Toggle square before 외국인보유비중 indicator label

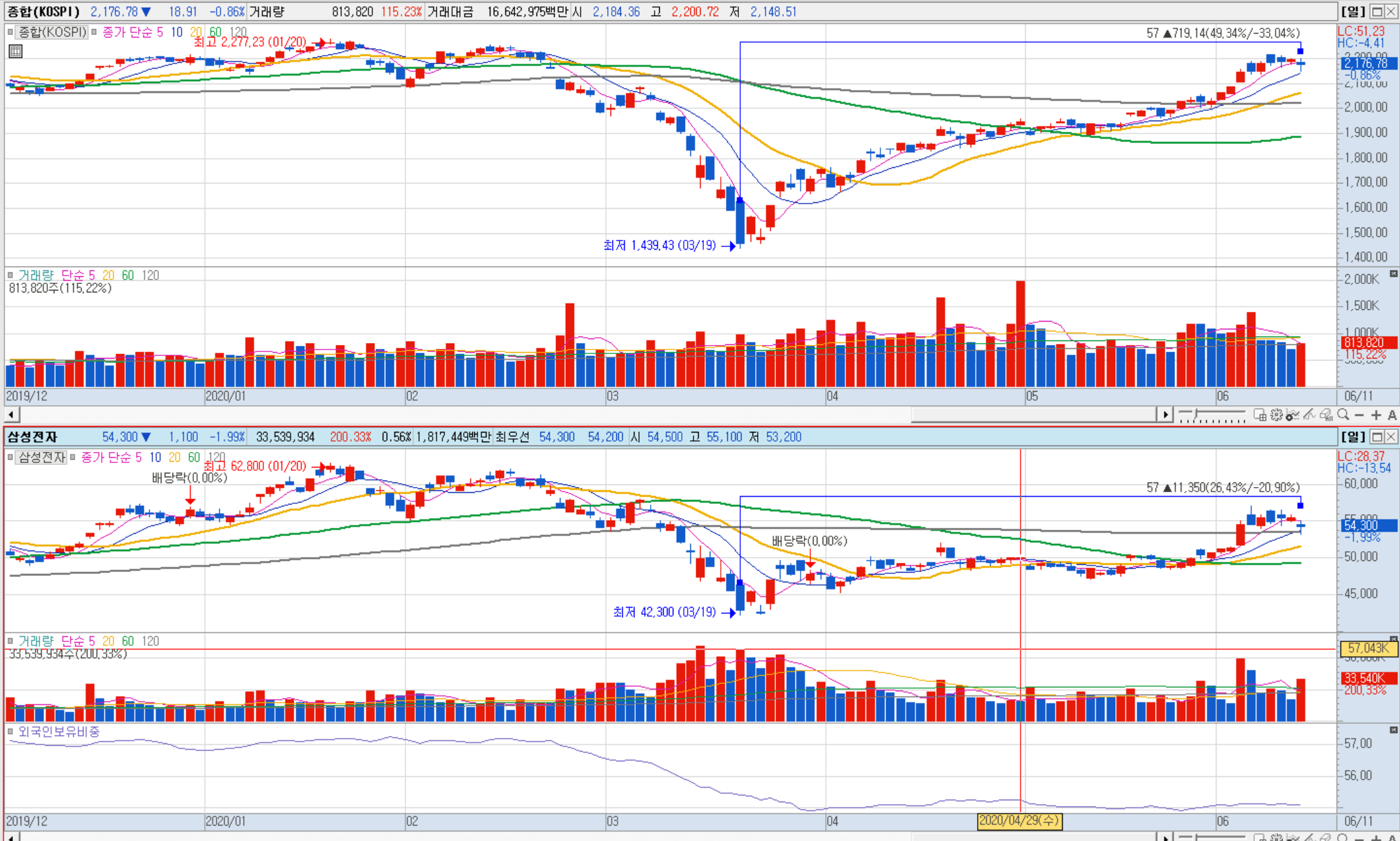coord(10,731)
